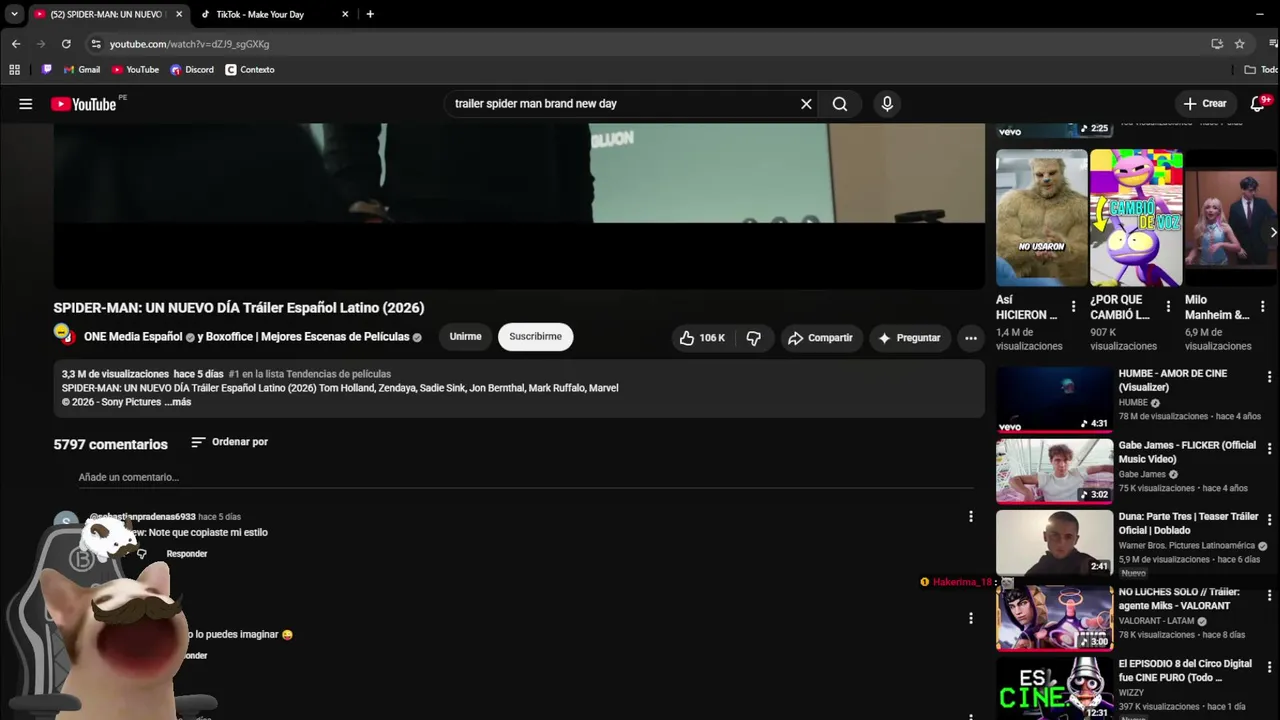Open options on sebastianpradenas6933 comment

click(x=970, y=516)
